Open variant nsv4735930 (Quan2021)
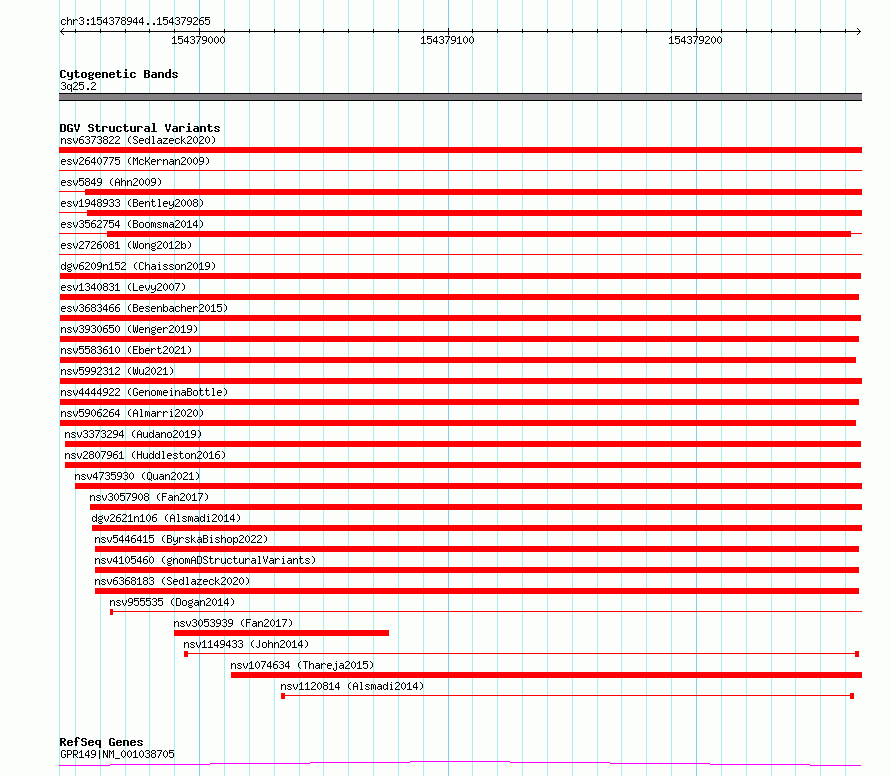Screen dimensions: 890x776 pos(137,476)
